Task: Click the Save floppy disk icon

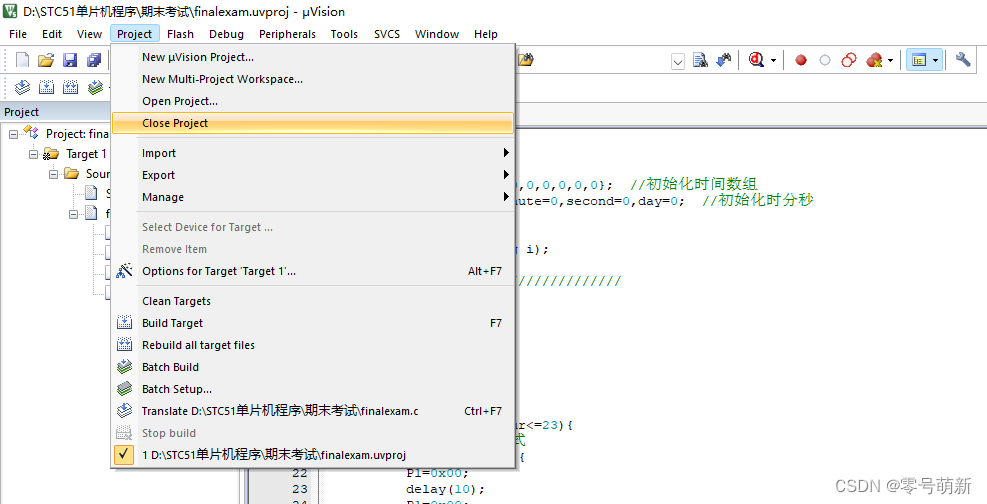Action: coord(70,60)
